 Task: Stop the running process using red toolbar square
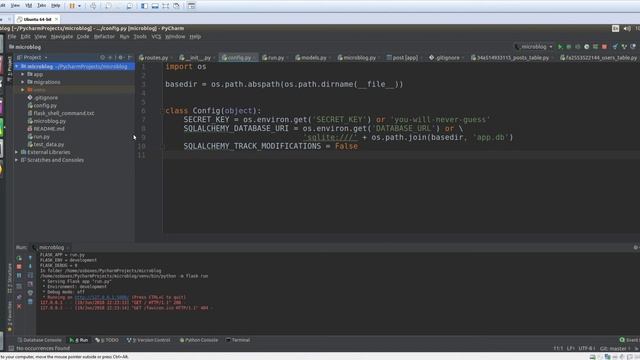[x=604, y=47]
